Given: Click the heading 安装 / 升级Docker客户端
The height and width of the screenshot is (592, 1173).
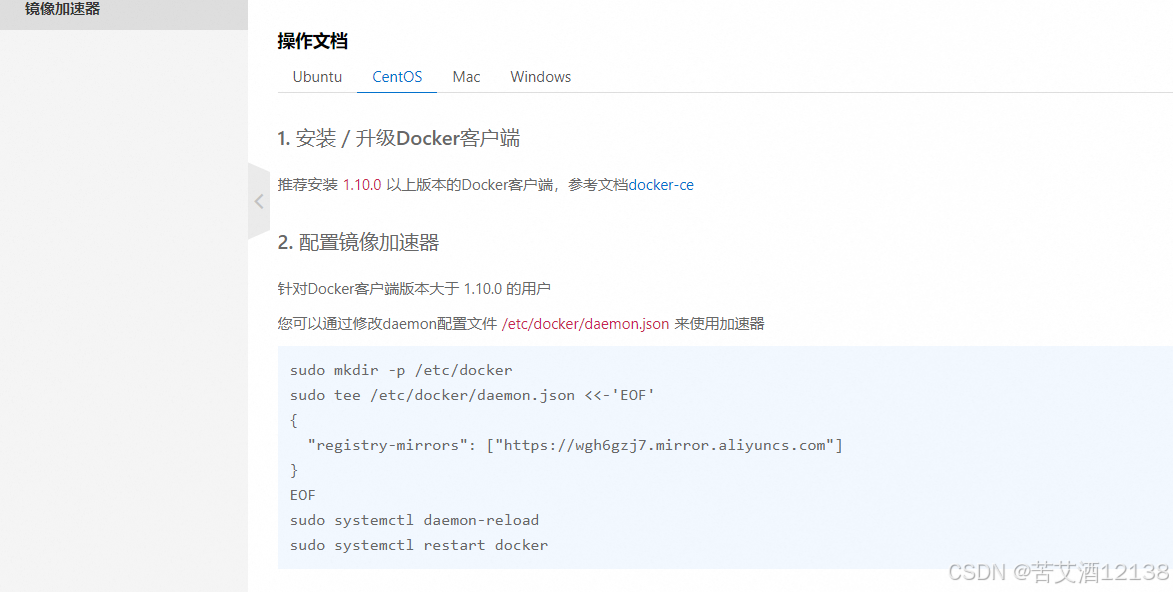Looking at the screenshot, I should [398, 138].
